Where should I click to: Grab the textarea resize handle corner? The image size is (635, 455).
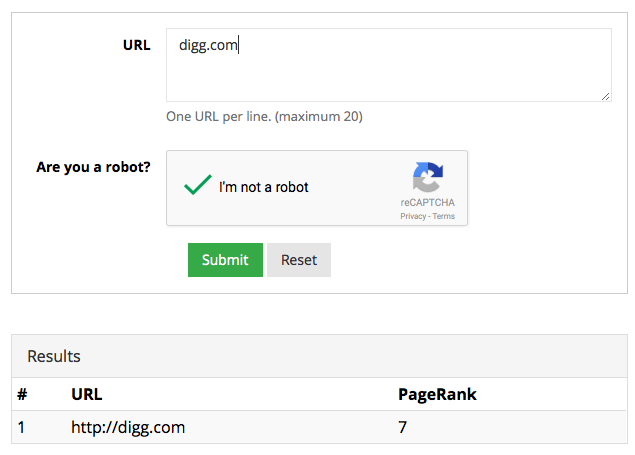(605, 96)
